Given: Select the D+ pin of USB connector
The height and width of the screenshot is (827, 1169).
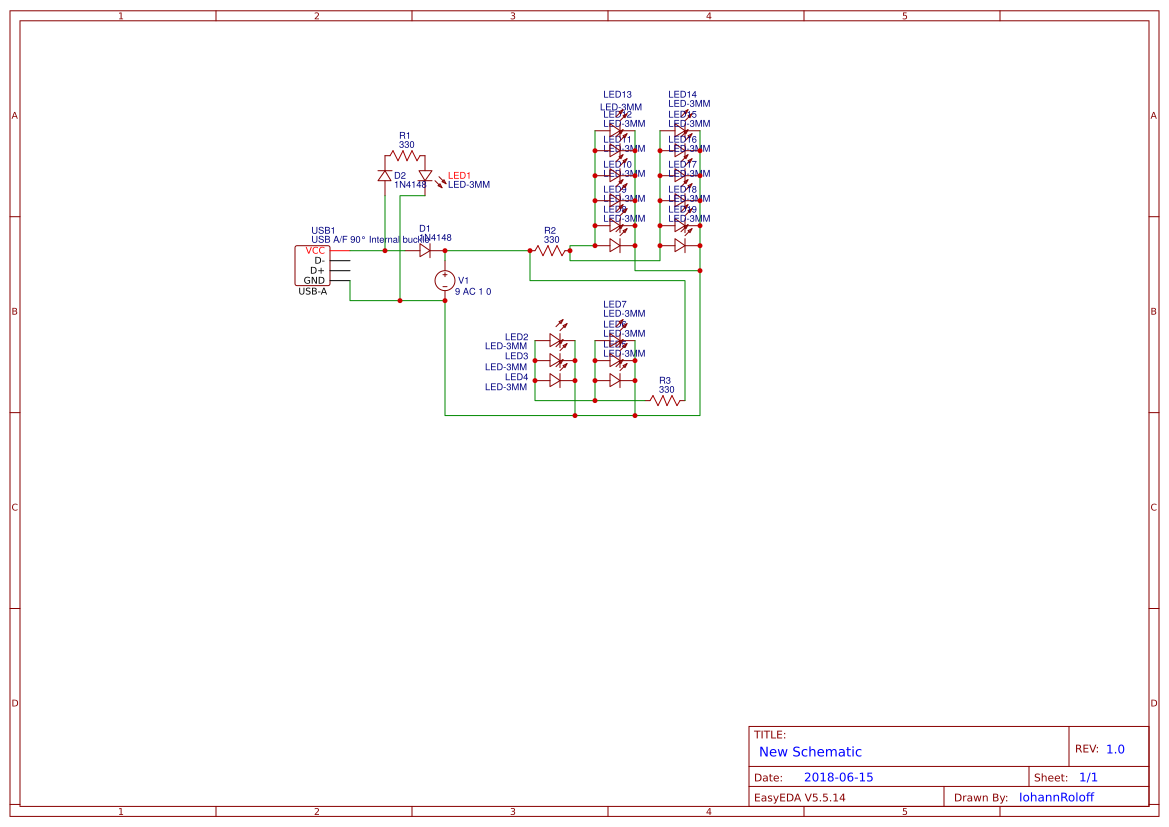Looking at the screenshot, I should [x=317, y=270].
